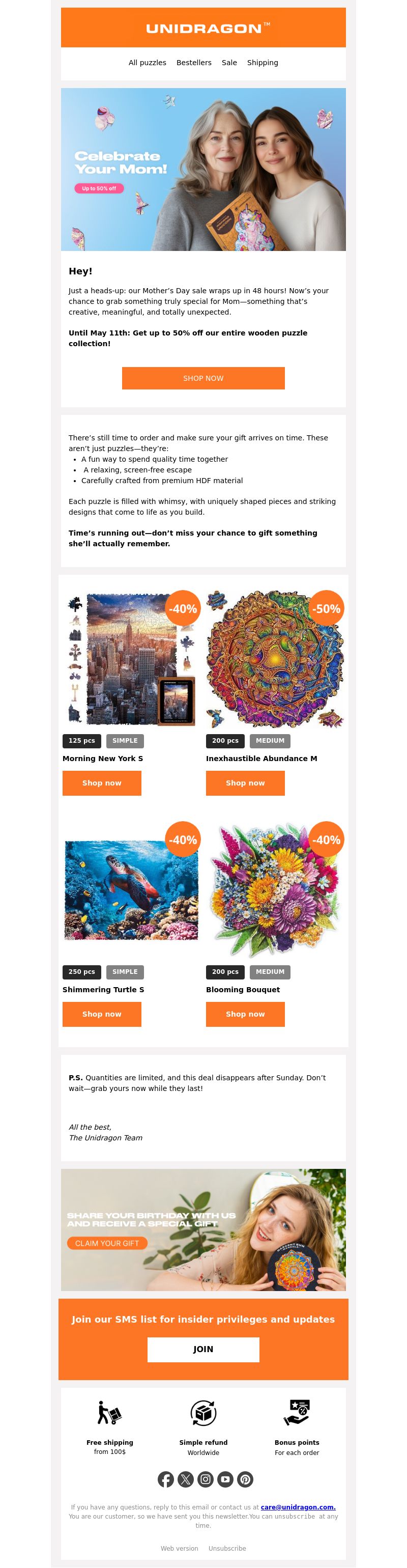
Task: Click the care@unidragon.com email link
Action: (298, 1506)
